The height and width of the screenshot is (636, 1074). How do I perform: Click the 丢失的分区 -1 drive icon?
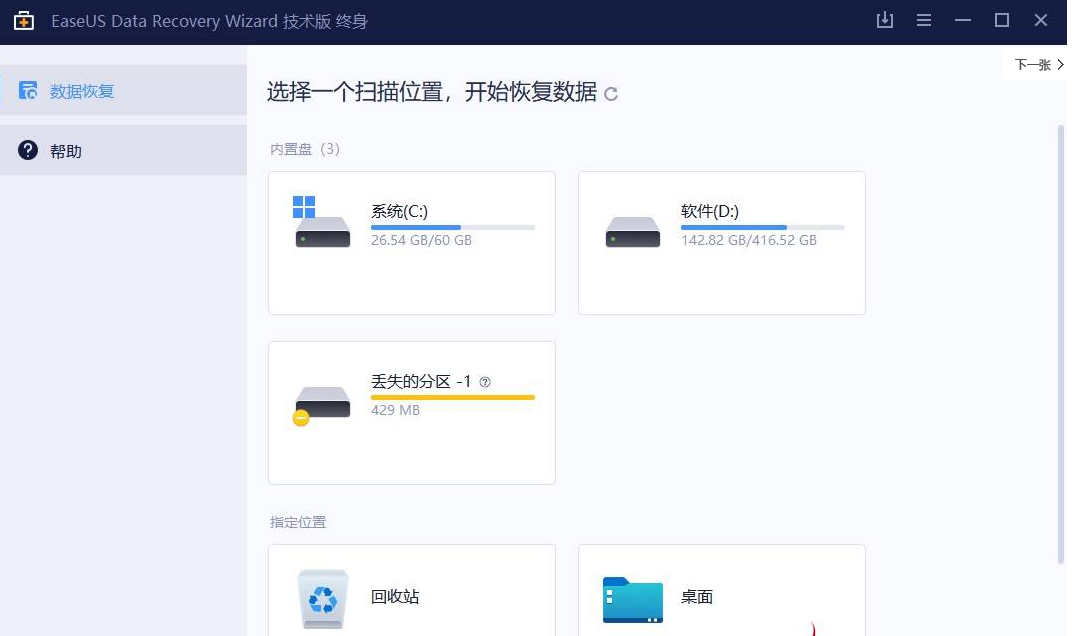point(322,403)
